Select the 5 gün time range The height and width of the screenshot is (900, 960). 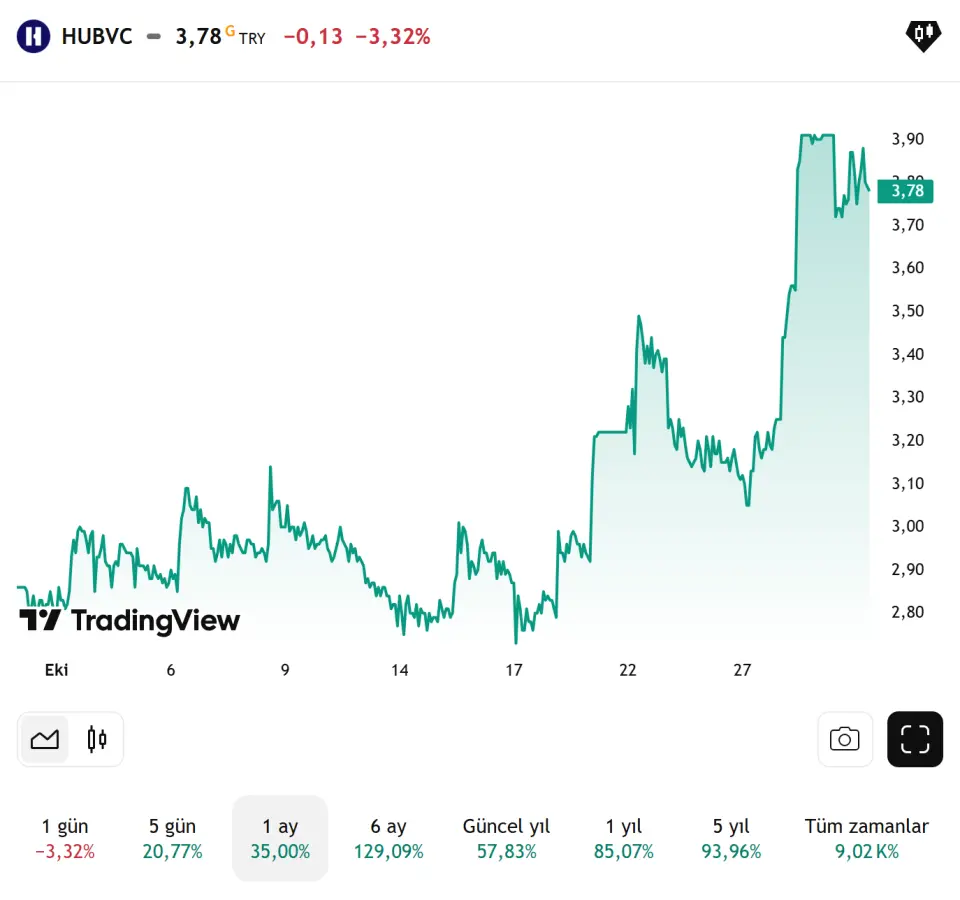coord(173,838)
